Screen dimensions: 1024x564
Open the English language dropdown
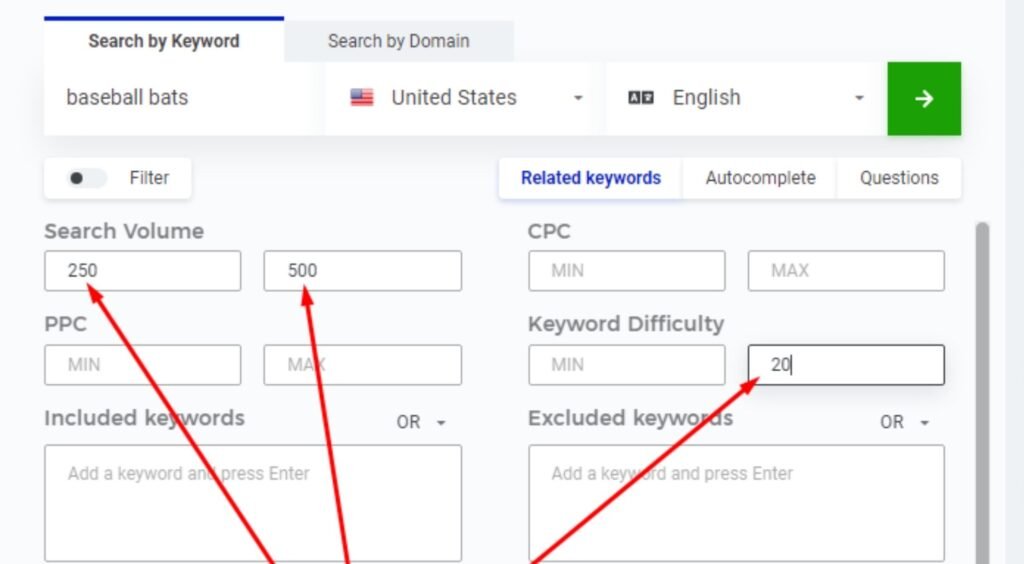tap(858, 98)
